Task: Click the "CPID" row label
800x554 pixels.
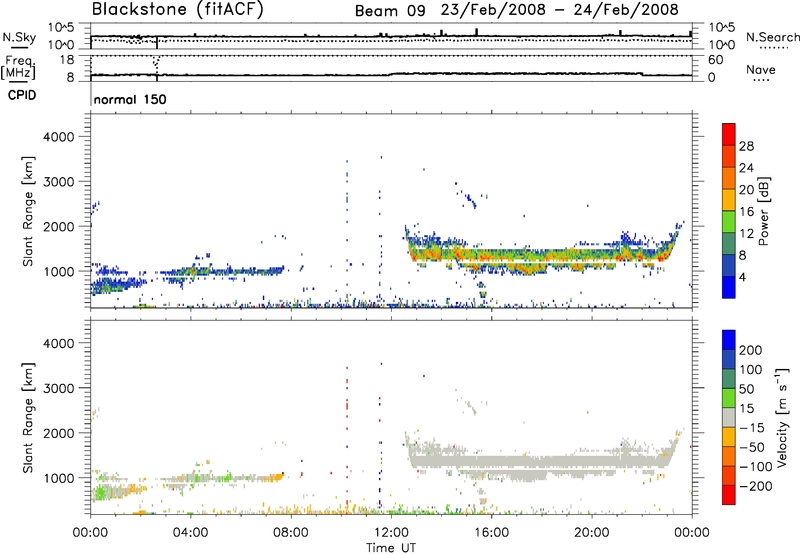Action: 22,95
